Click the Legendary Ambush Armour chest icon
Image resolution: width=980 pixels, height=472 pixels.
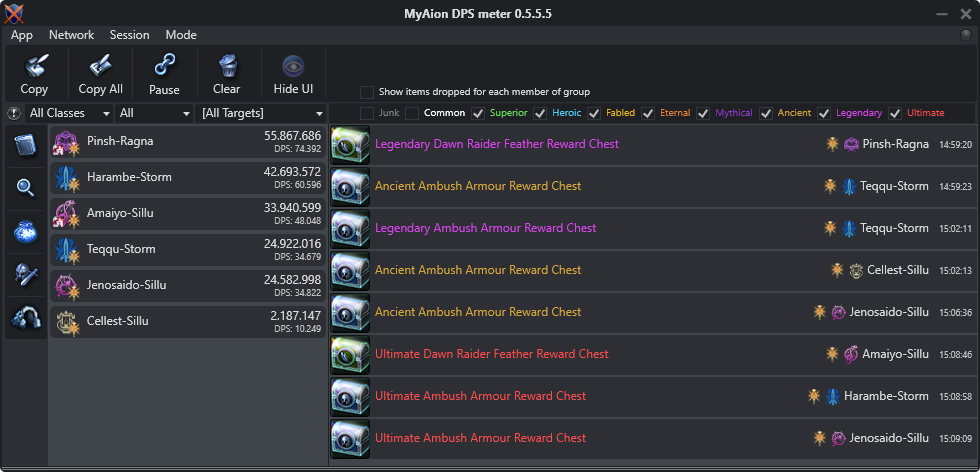tap(350, 229)
